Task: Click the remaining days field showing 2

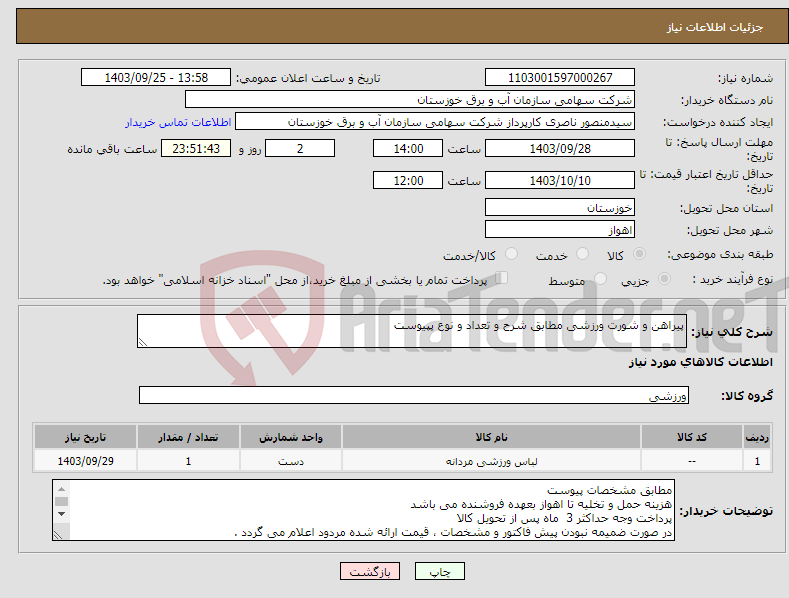Action: (x=300, y=148)
